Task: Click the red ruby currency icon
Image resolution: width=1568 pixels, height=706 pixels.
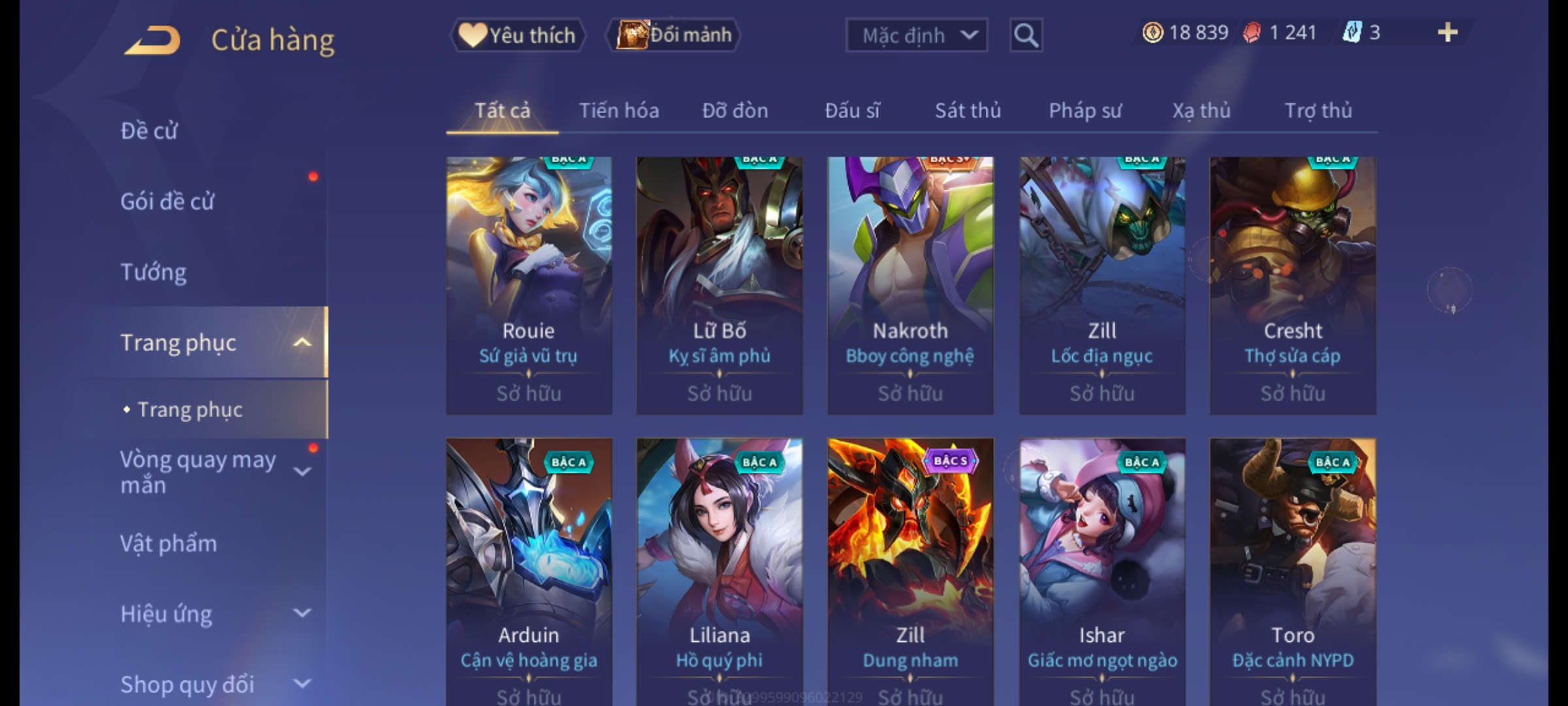Action: coord(1252,33)
